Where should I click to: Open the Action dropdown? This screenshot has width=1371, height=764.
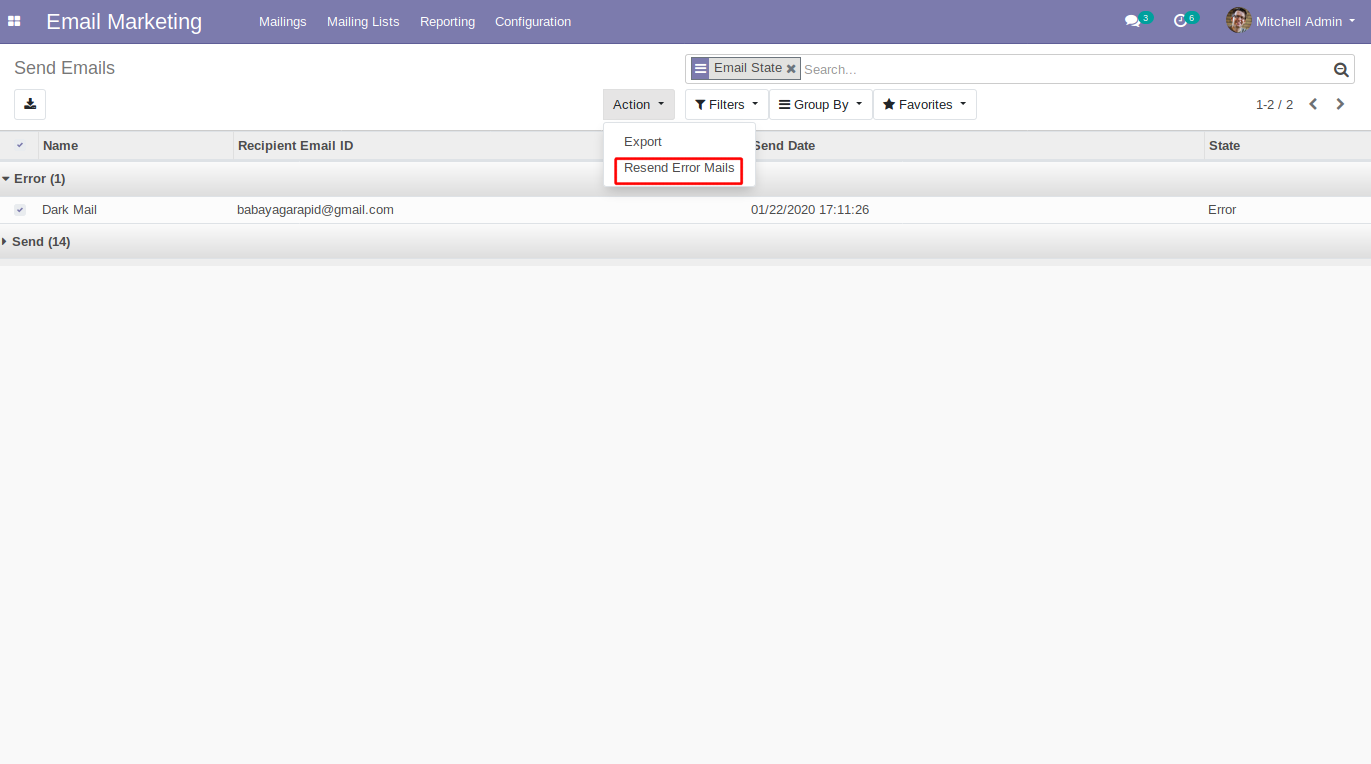pos(639,104)
